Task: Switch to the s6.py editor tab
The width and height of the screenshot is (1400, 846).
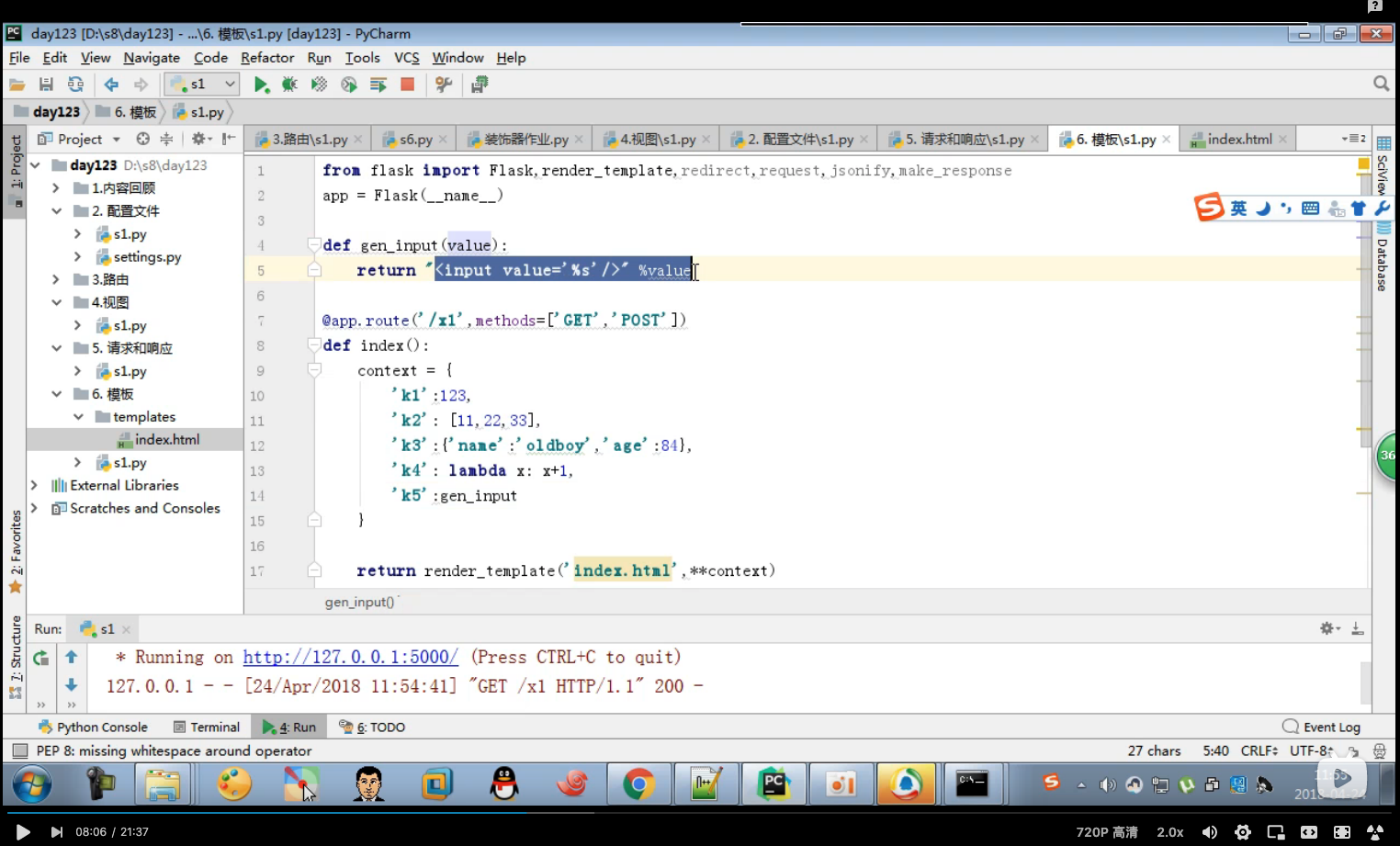Action: coord(415,140)
